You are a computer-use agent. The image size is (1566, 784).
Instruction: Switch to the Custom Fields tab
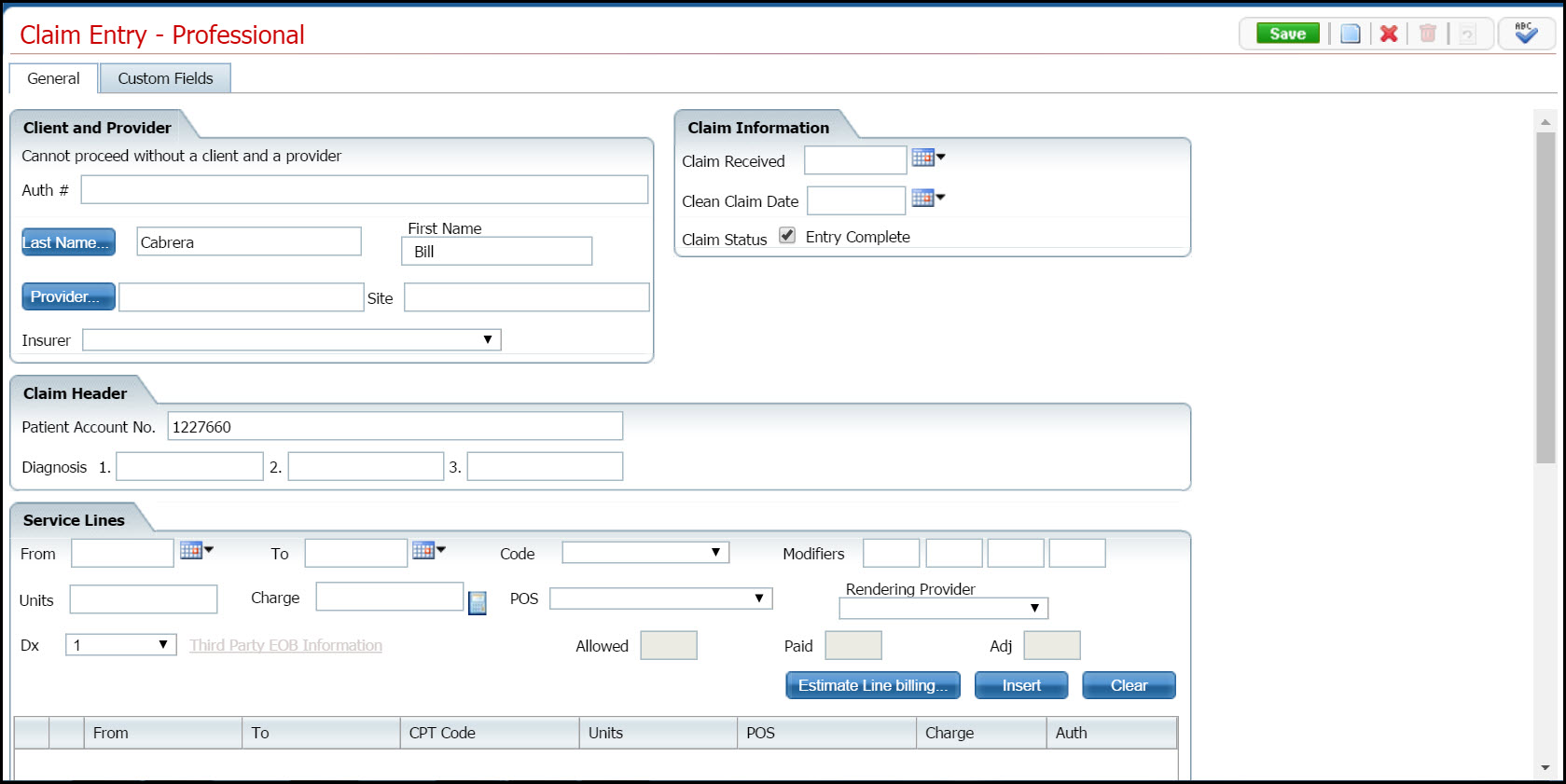(x=165, y=78)
